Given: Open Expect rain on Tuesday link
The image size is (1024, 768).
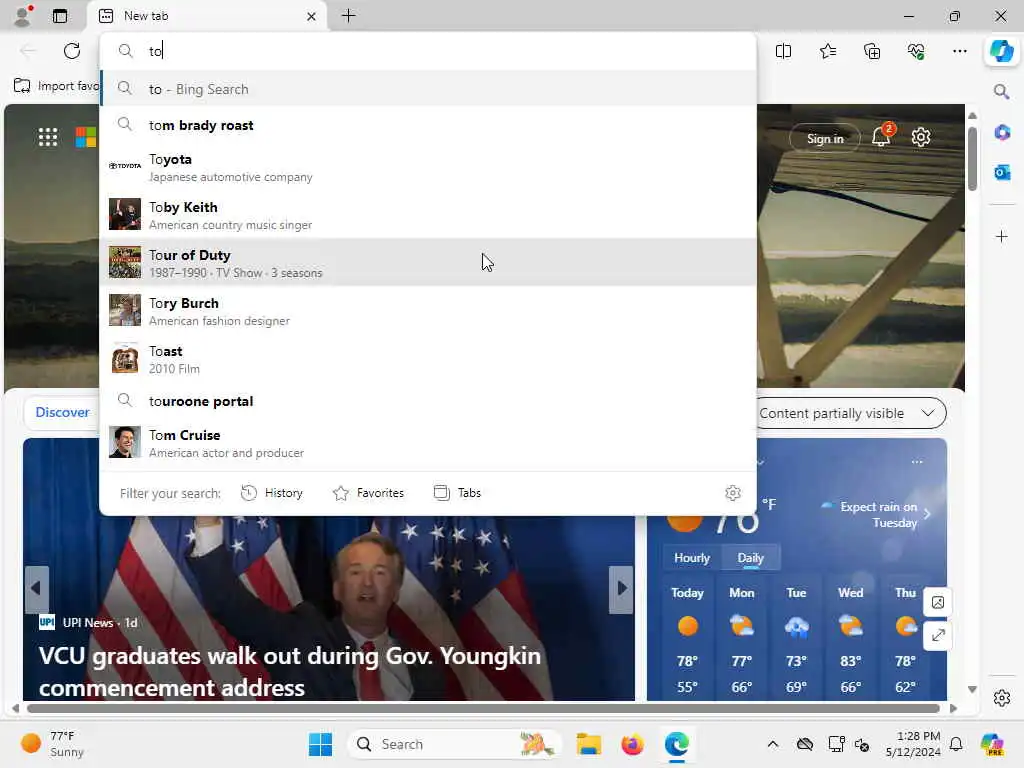Looking at the screenshot, I should pos(875,514).
